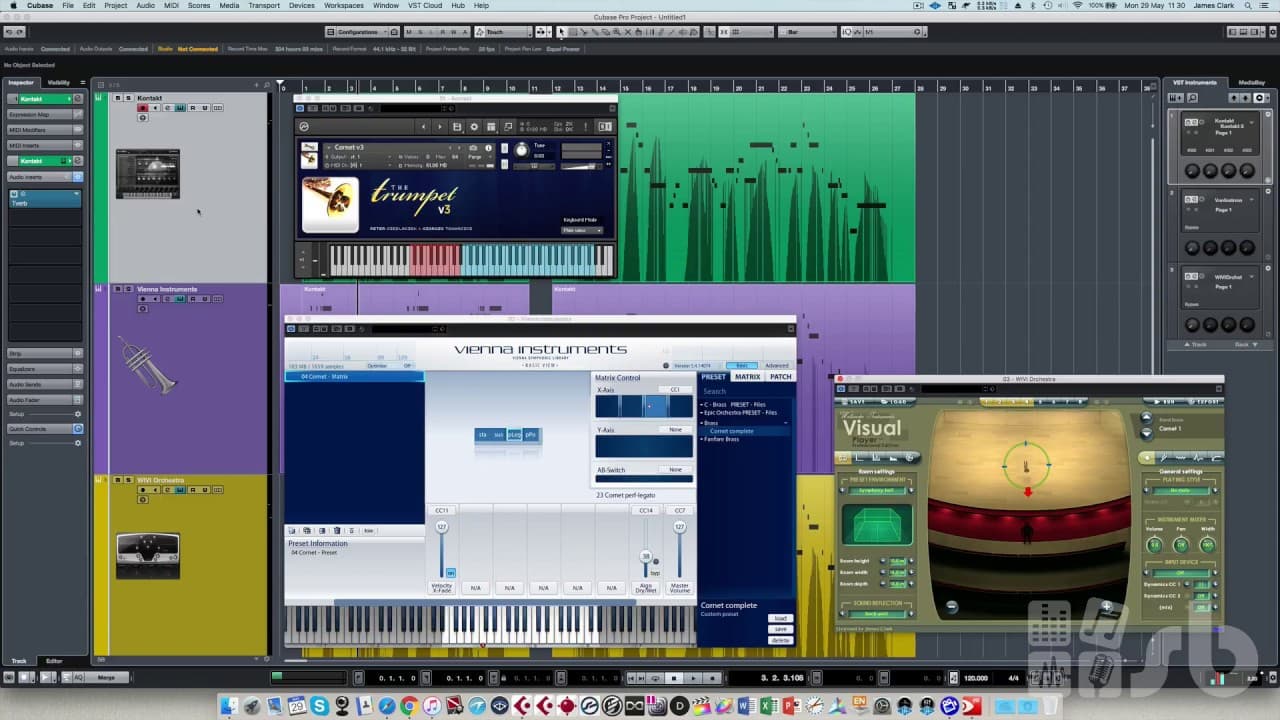This screenshot has width=1280, height=720.
Task: Expand the Quick Controls inspector section
Action: [x=45, y=429]
